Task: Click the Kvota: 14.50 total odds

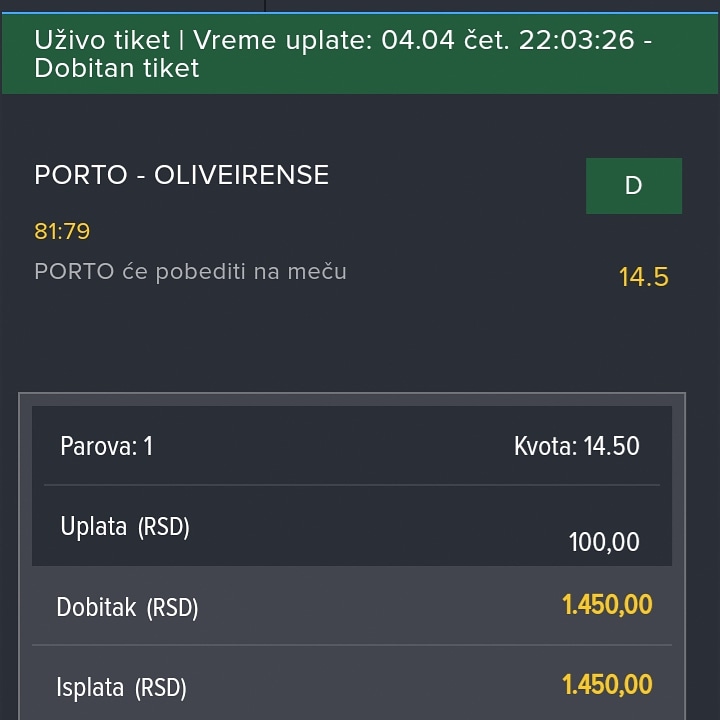Action: click(576, 446)
